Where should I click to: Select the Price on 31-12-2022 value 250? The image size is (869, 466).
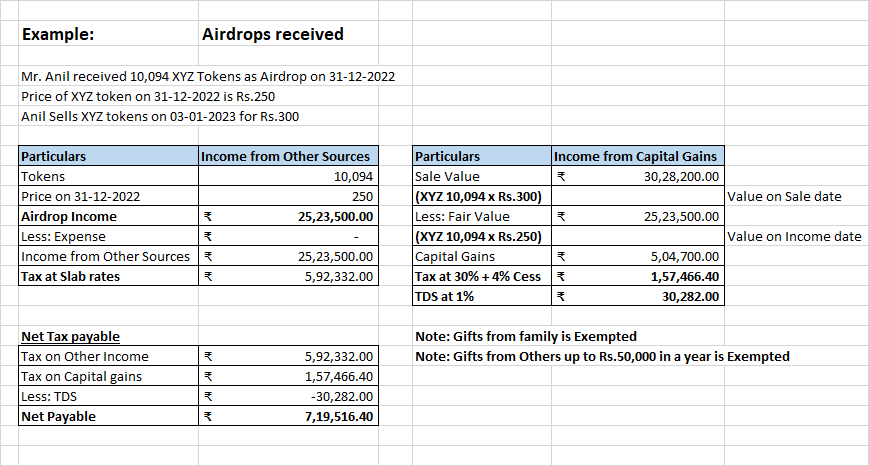[x=362, y=197]
